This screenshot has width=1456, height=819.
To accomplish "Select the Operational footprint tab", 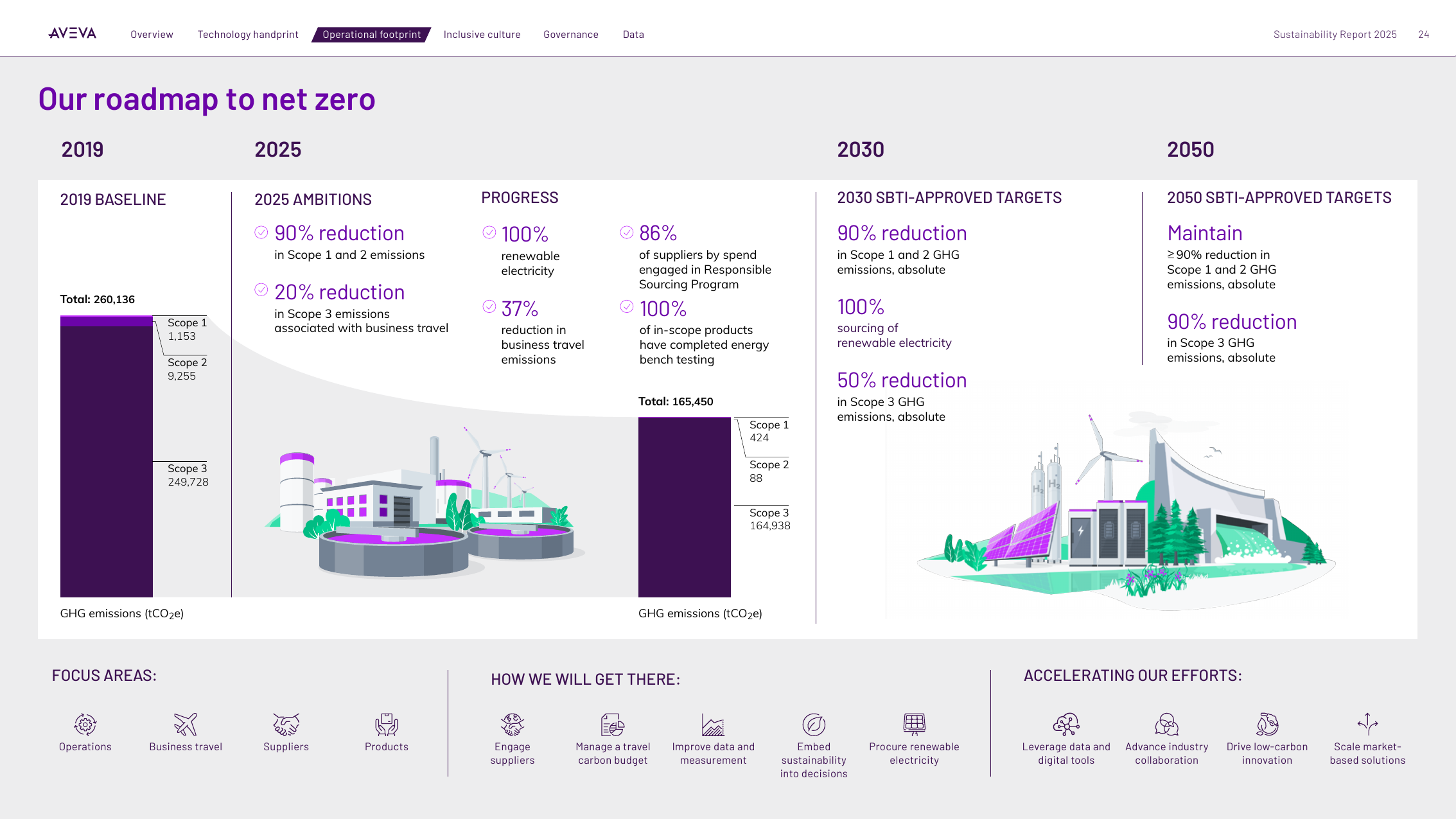I will pyautogui.click(x=371, y=35).
